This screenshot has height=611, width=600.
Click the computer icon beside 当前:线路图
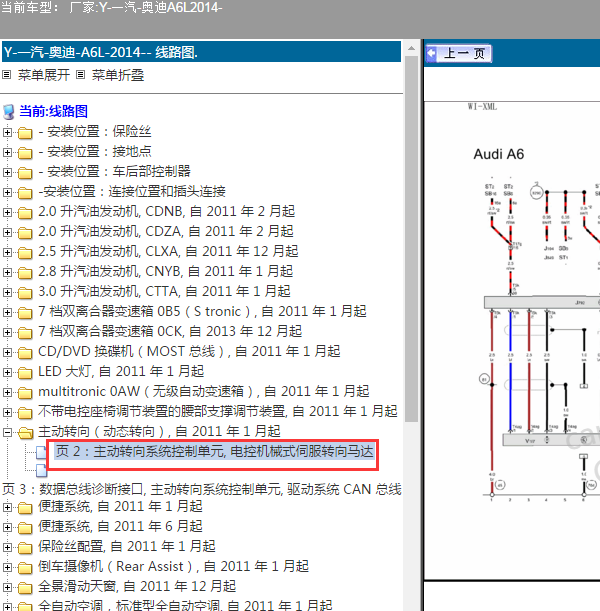click(x=9, y=112)
